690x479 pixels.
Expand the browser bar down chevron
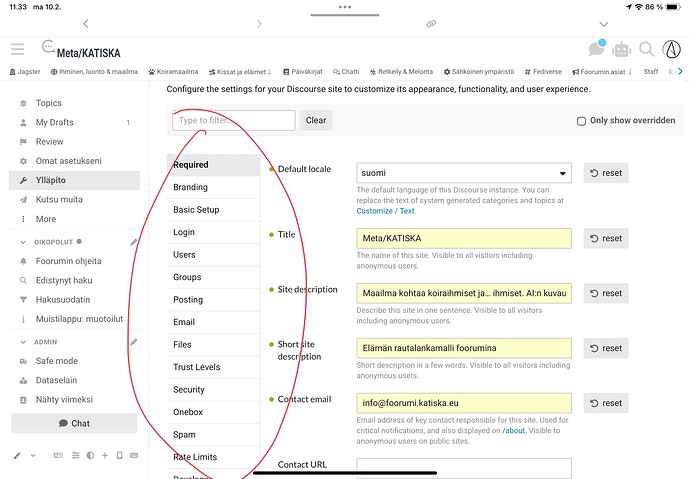coord(604,24)
